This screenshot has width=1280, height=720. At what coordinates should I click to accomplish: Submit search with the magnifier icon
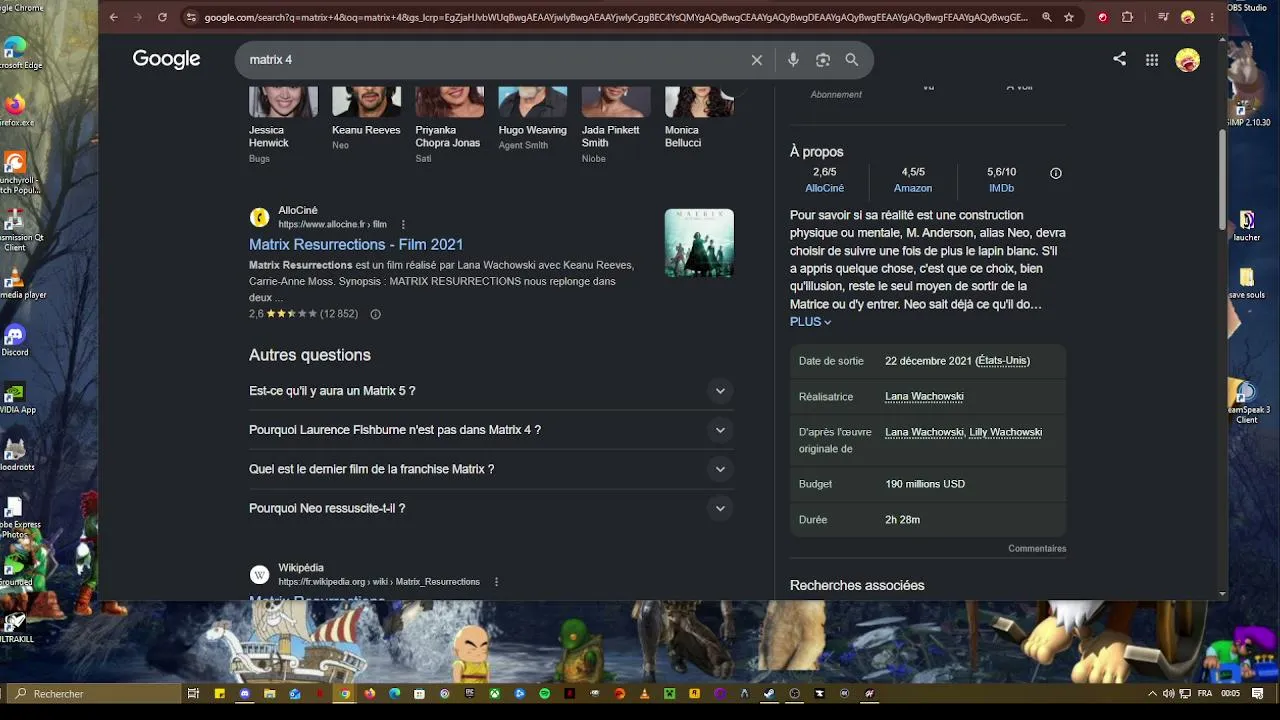point(852,60)
